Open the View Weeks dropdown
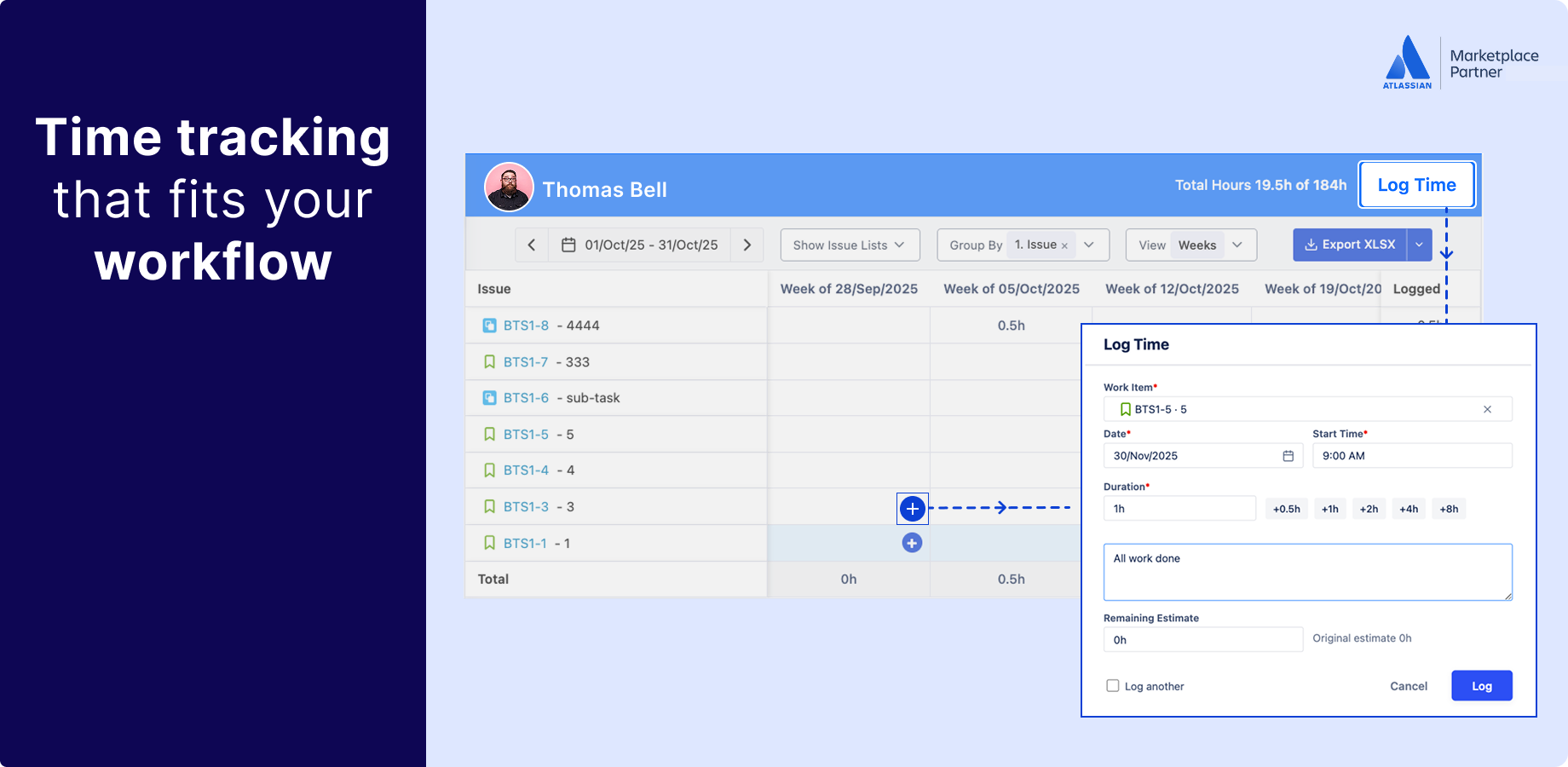 [x=1237, y=245]
